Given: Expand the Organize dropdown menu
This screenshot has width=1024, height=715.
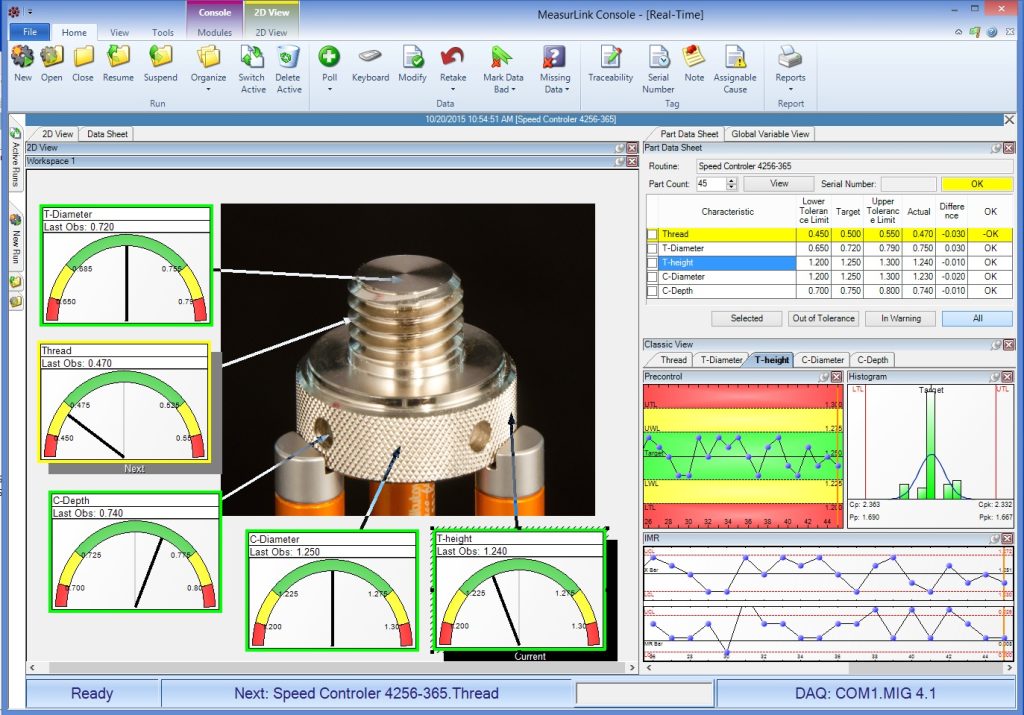Looking at the screenshot, I should pyautogui.click(x=208, y=89).
